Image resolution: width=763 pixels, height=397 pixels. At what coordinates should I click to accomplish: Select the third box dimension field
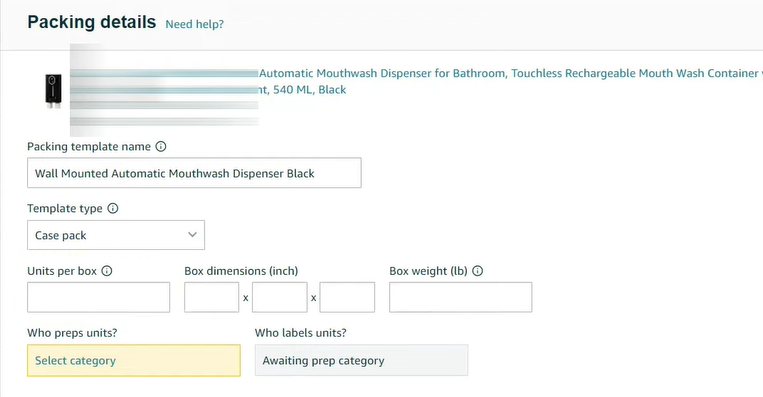347,297
